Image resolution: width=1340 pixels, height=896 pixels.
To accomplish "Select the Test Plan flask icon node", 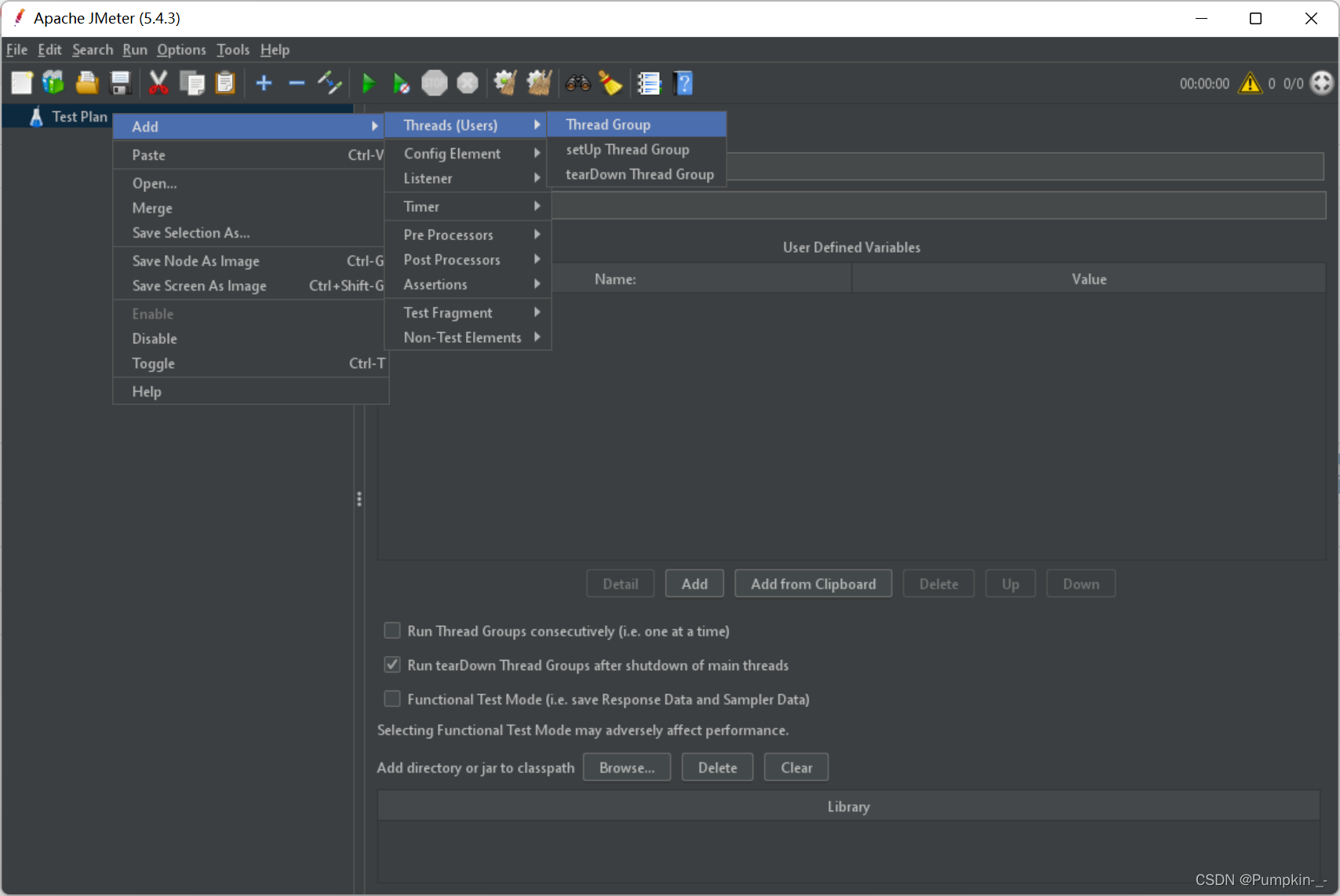I will pos(36,117).
